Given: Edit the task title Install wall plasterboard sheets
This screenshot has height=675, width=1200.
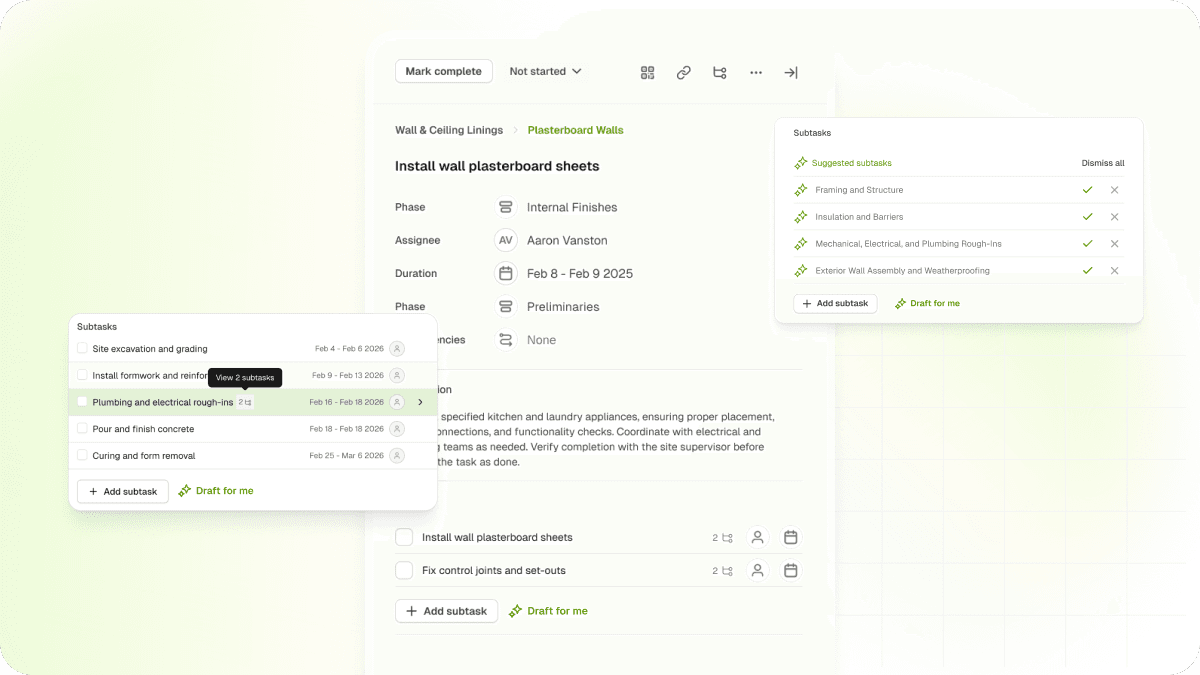Looking at the screenshot, I should click(x=497, y=166).
